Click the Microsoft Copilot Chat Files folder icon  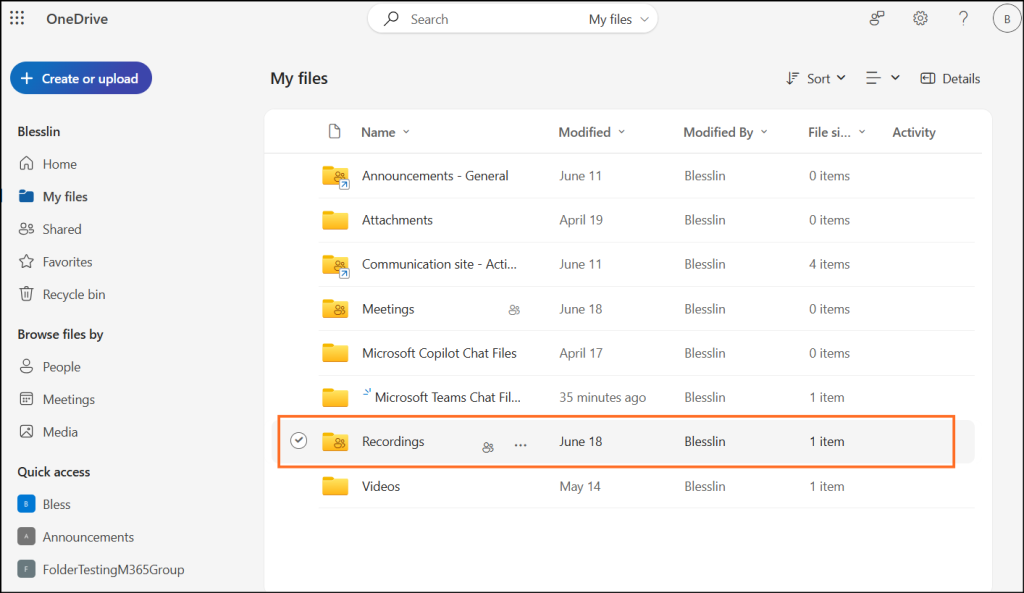[x=335, y=353]
